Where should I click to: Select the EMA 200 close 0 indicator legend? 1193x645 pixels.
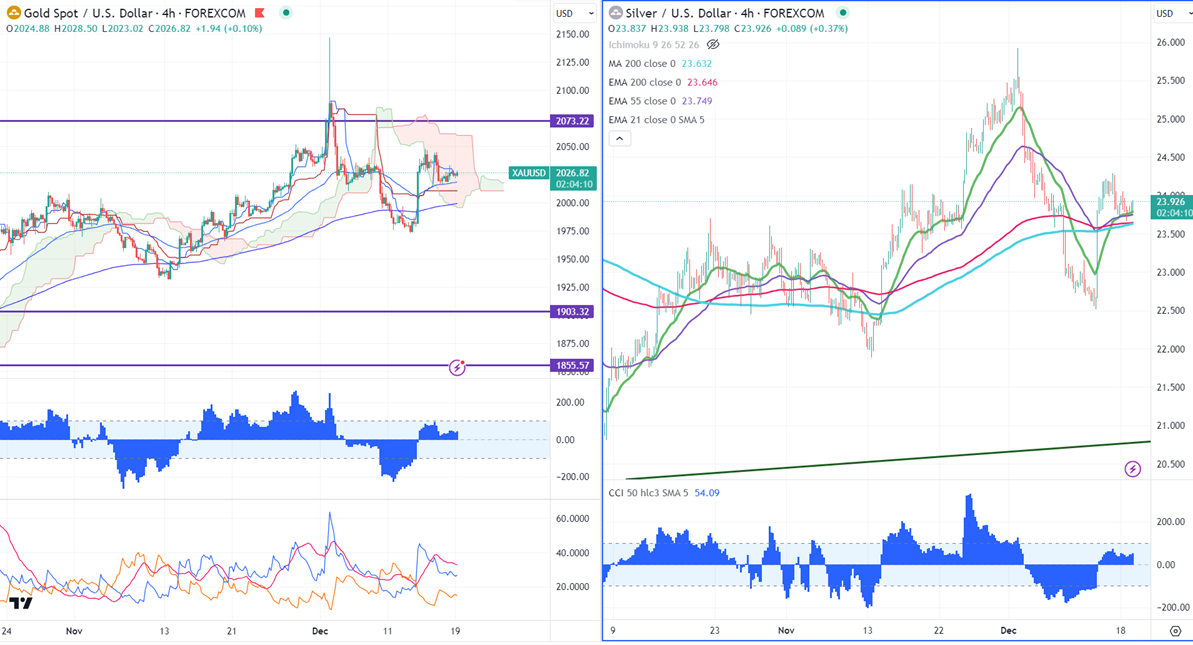644,82
